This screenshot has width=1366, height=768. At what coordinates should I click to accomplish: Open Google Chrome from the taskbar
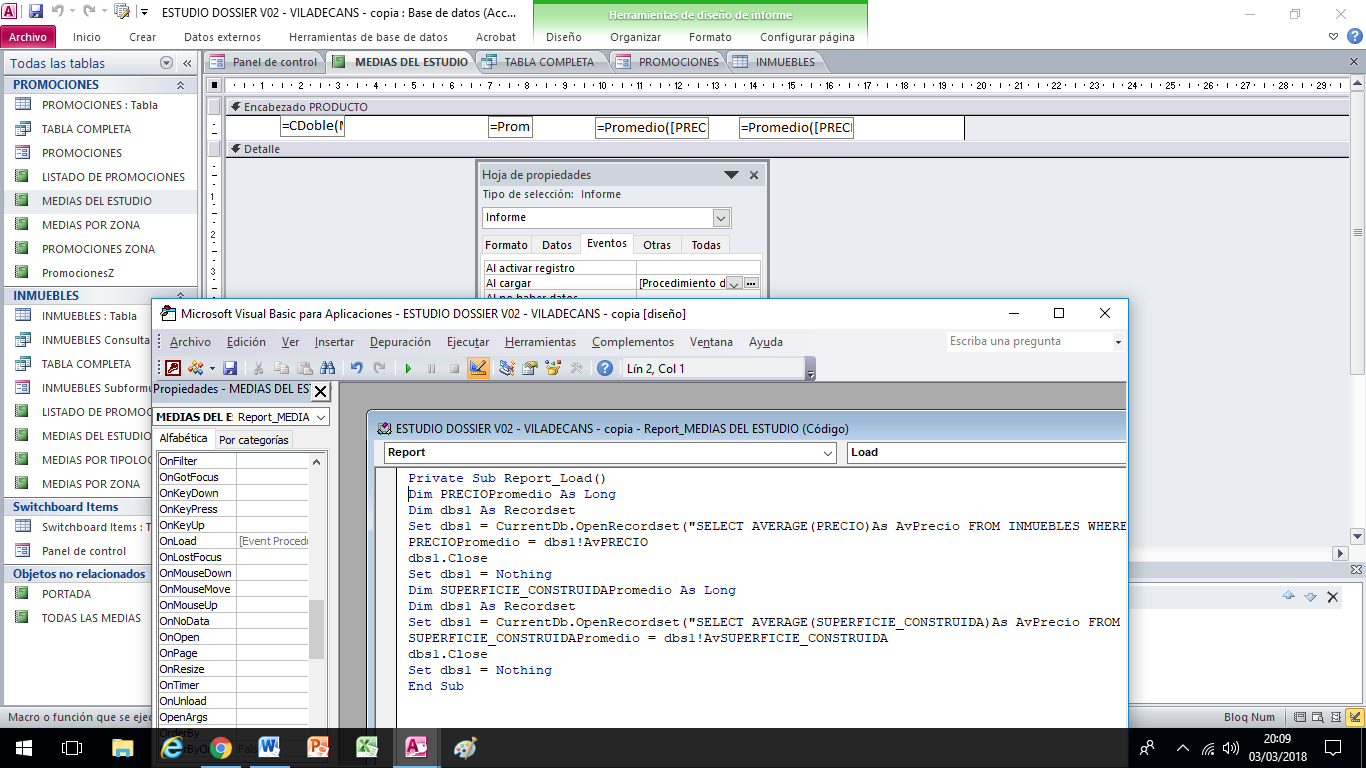tap(221, 747)
